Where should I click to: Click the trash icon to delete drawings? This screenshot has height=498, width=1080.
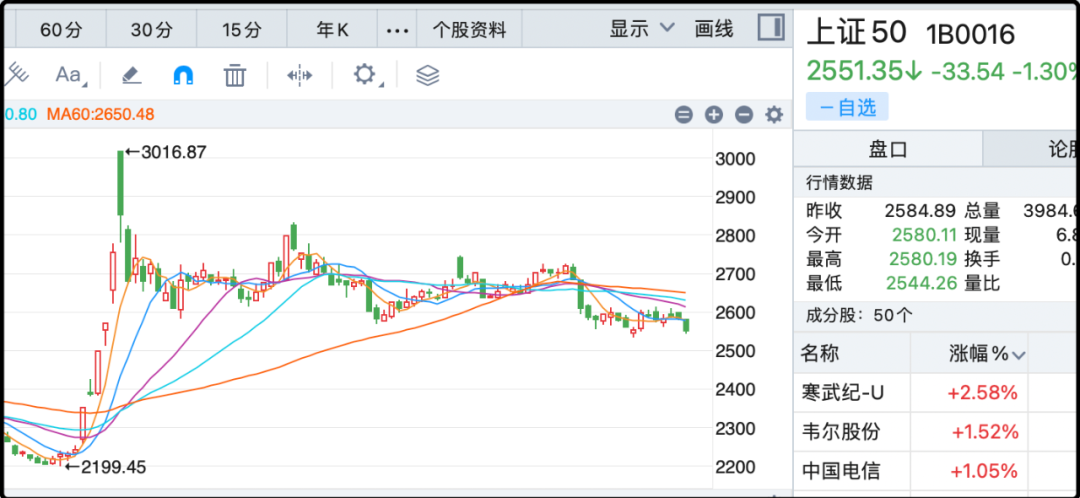pos(235,75)
